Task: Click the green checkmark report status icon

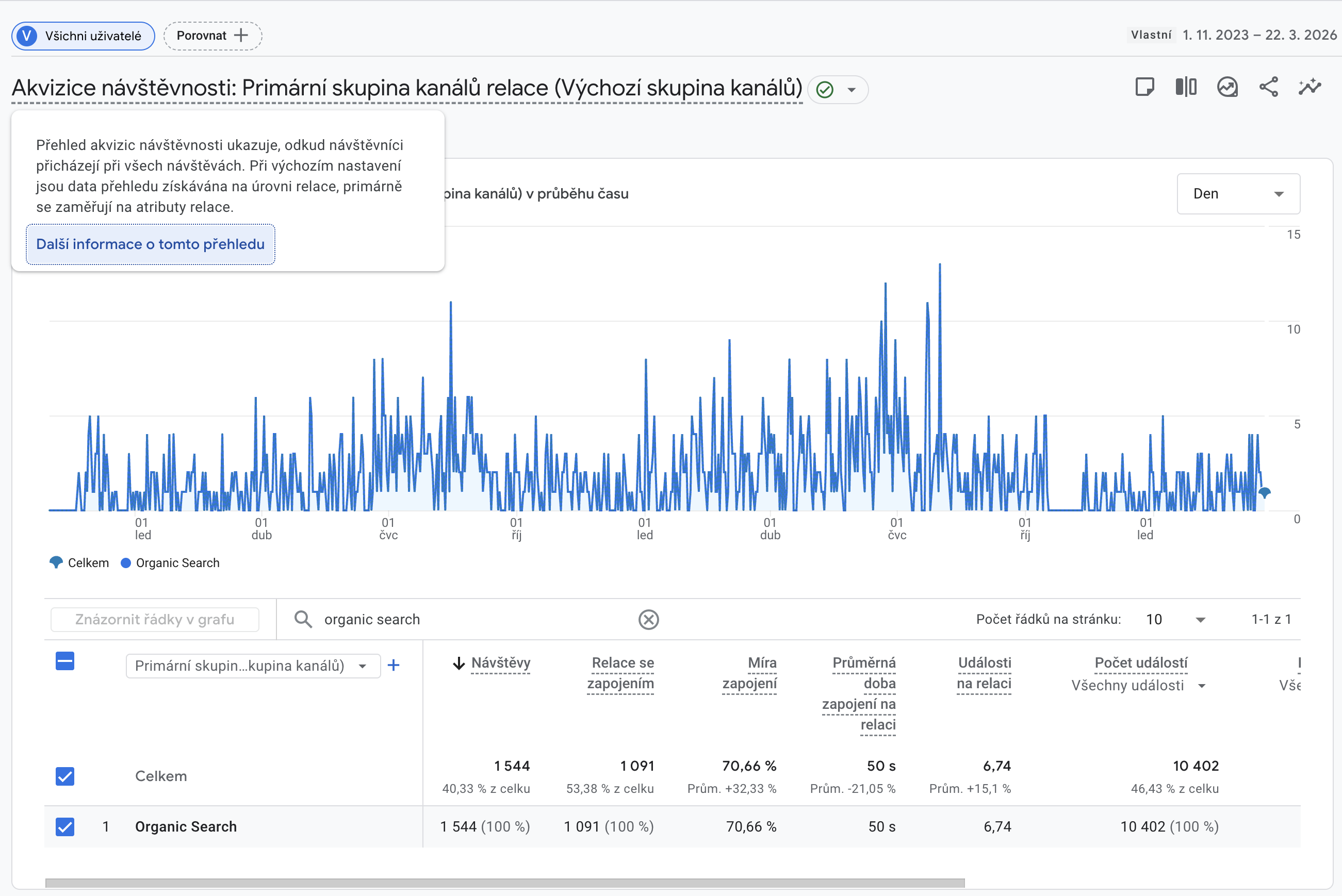Action: click(x=825, y=90)
